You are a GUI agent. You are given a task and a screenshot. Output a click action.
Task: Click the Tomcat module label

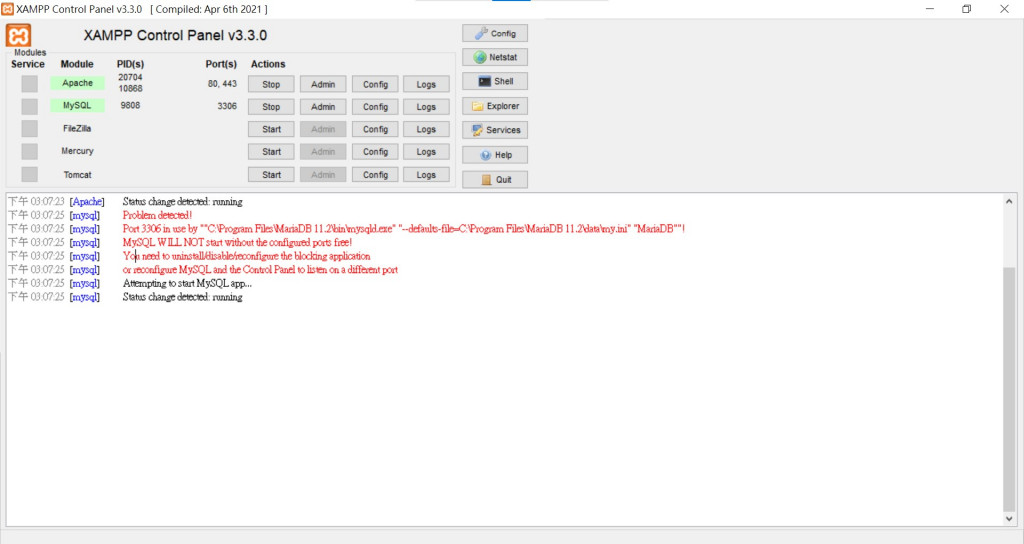coord(77,174)
